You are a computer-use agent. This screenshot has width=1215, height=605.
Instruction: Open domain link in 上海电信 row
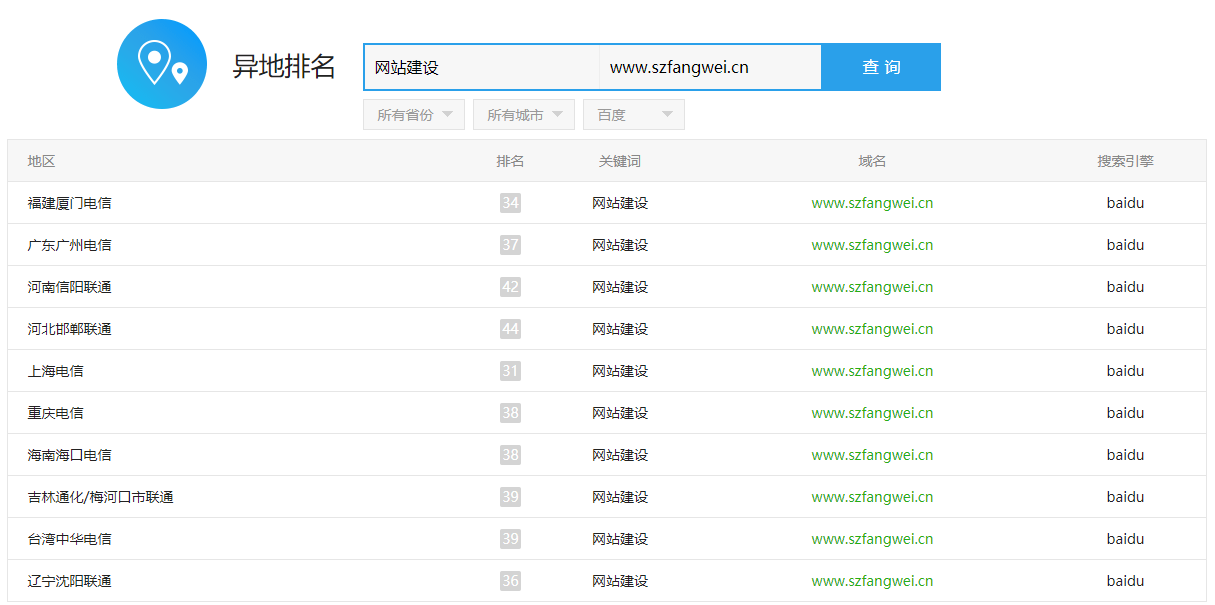pyautogui.click(x=872, y=371)
